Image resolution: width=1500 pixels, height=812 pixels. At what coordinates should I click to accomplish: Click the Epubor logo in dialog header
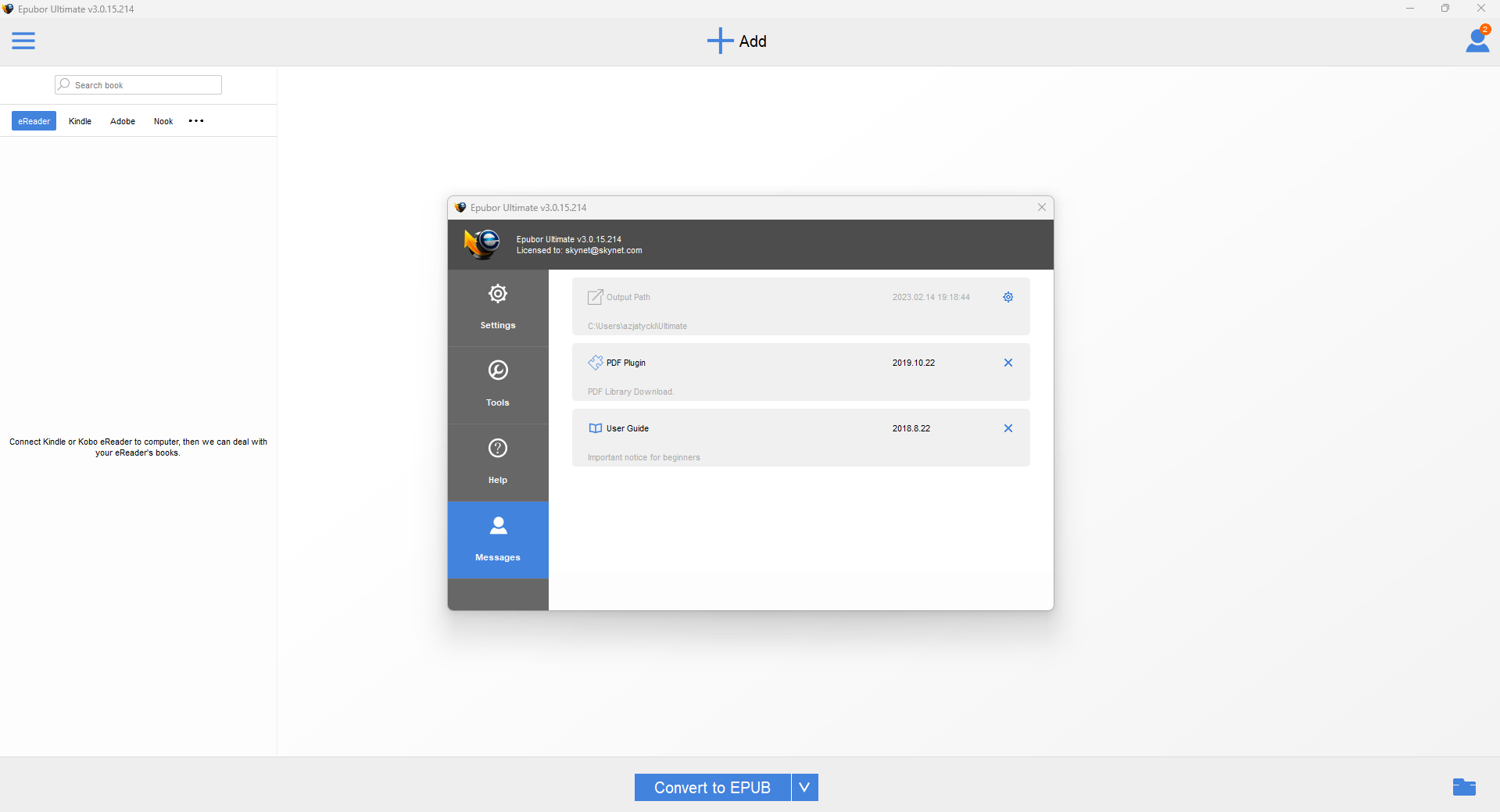(x=482, y=244)
